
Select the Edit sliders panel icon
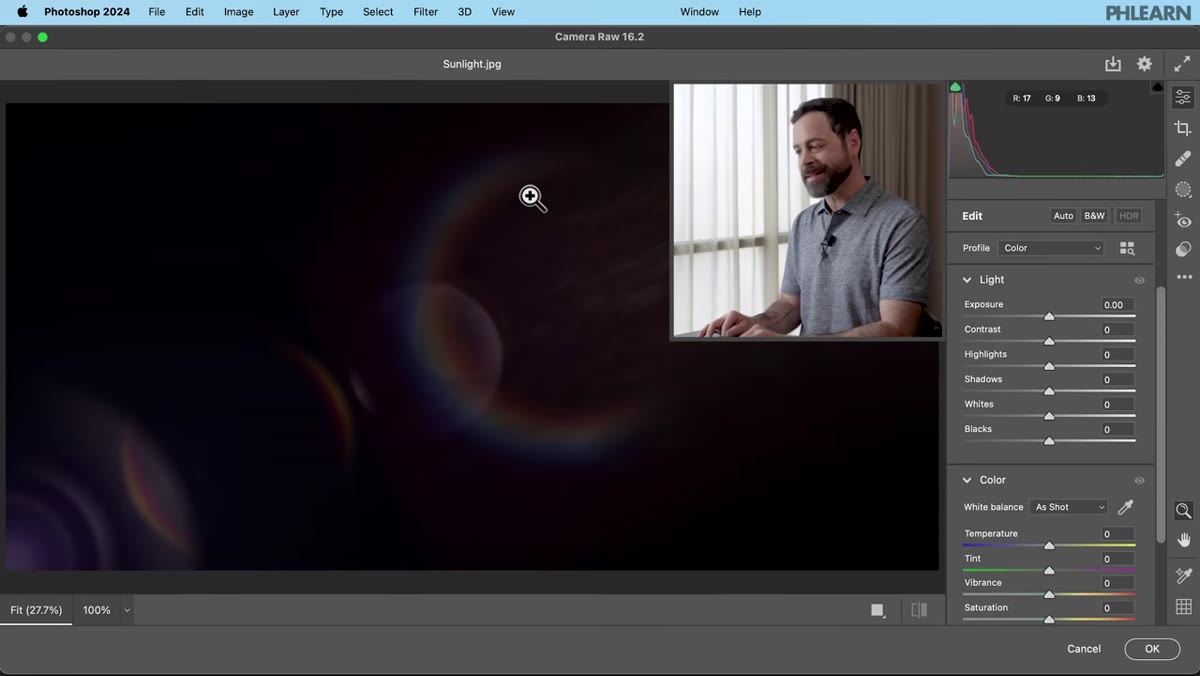(x=1183, y=97)
